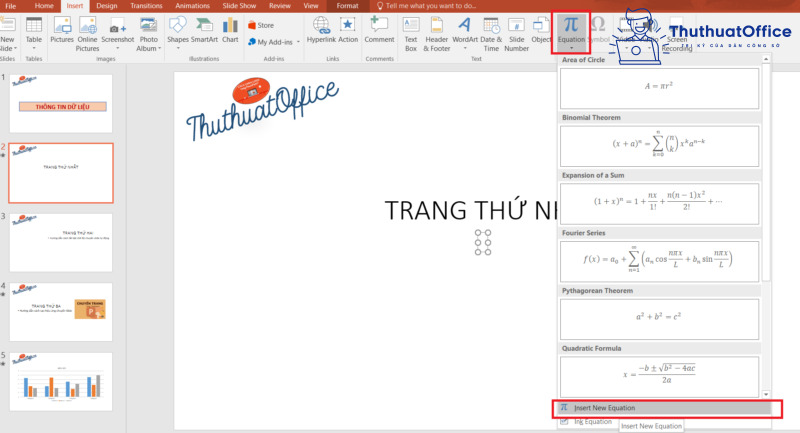800x433 pixels.
Task: Click the TRANG THỨ NHẤT slide title
Action: (x=471, y=210)
